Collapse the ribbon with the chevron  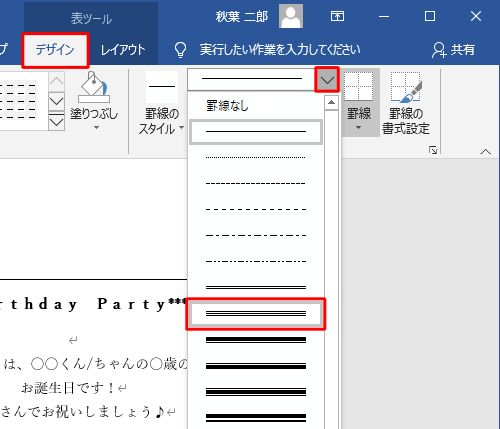tap(485, 152)
